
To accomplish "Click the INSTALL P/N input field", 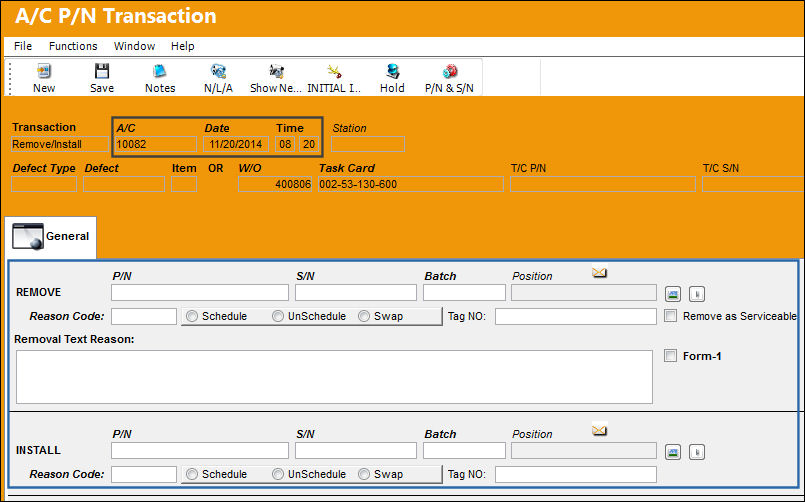I will pyautogui.click(x=200, y=451).
